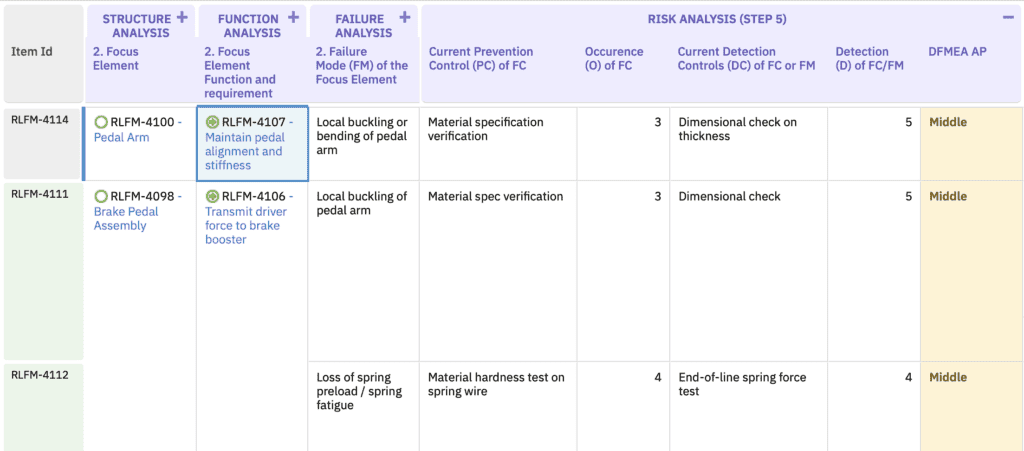1024x451 pixels.
Task: Select the RLFM-4111 item id cell
Action: pyautogui.click(x=40, y=195)
